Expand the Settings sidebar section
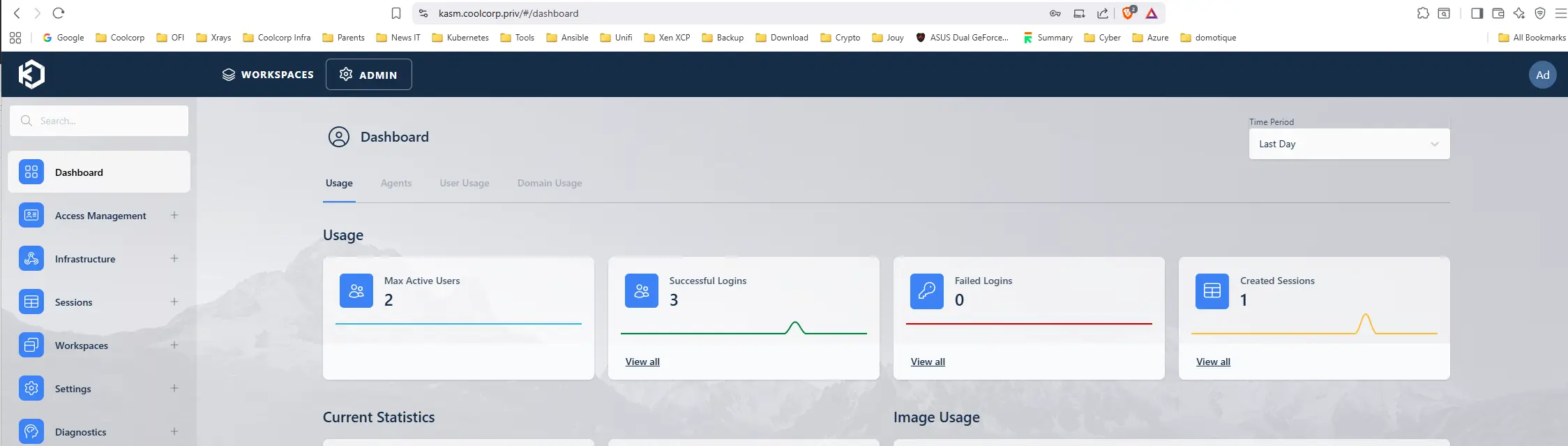The width and height of the screenshot is (1568, 446). coord(174,389)
